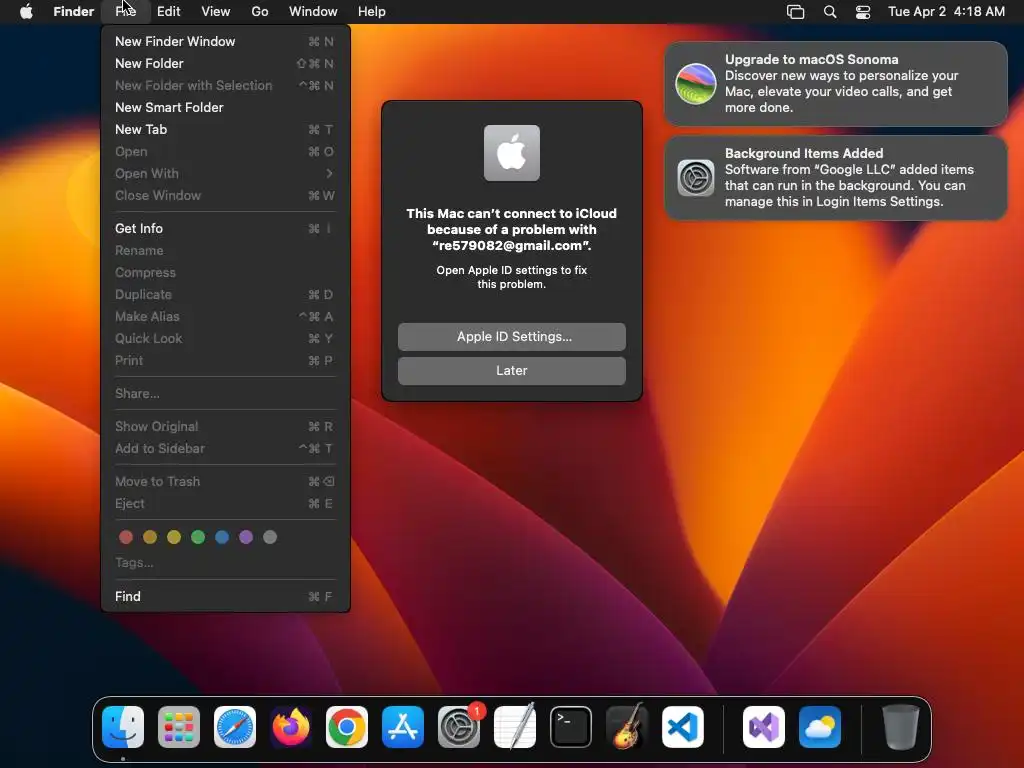Choose Get Info menu item
1024x768 pixels.
click(225, 229)
